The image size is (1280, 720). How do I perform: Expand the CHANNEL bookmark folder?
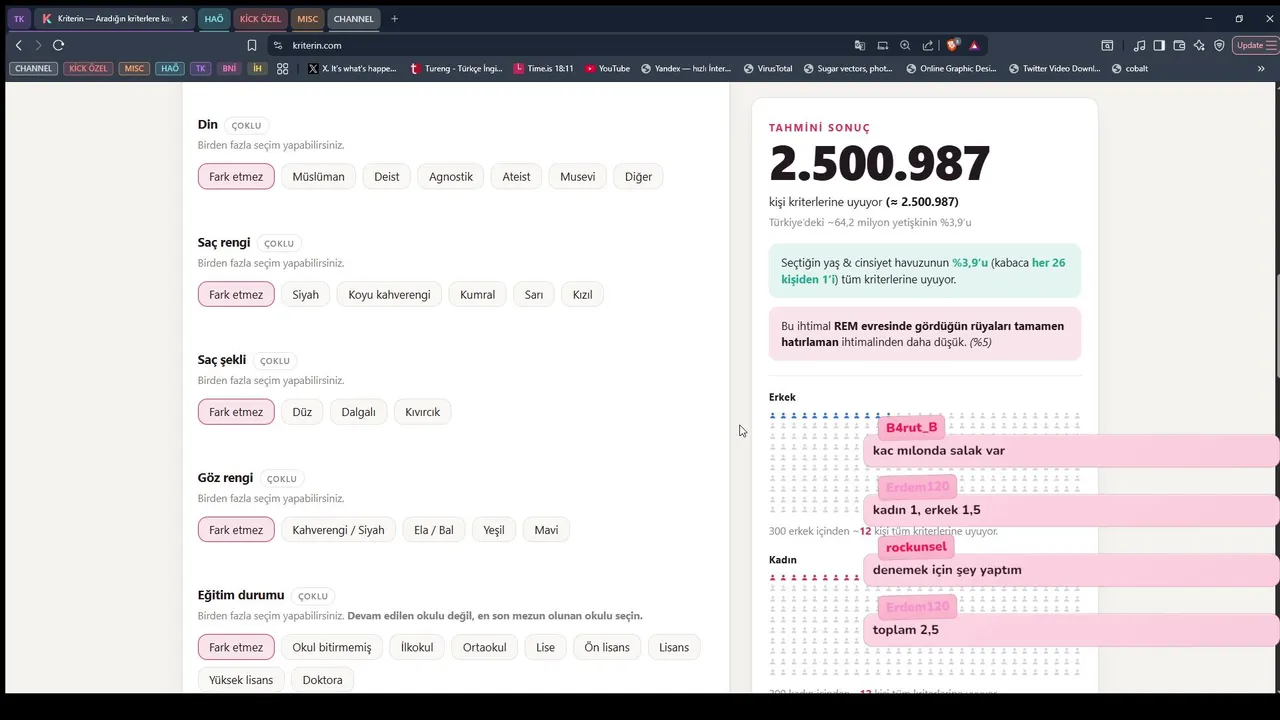tap(33, 69)
